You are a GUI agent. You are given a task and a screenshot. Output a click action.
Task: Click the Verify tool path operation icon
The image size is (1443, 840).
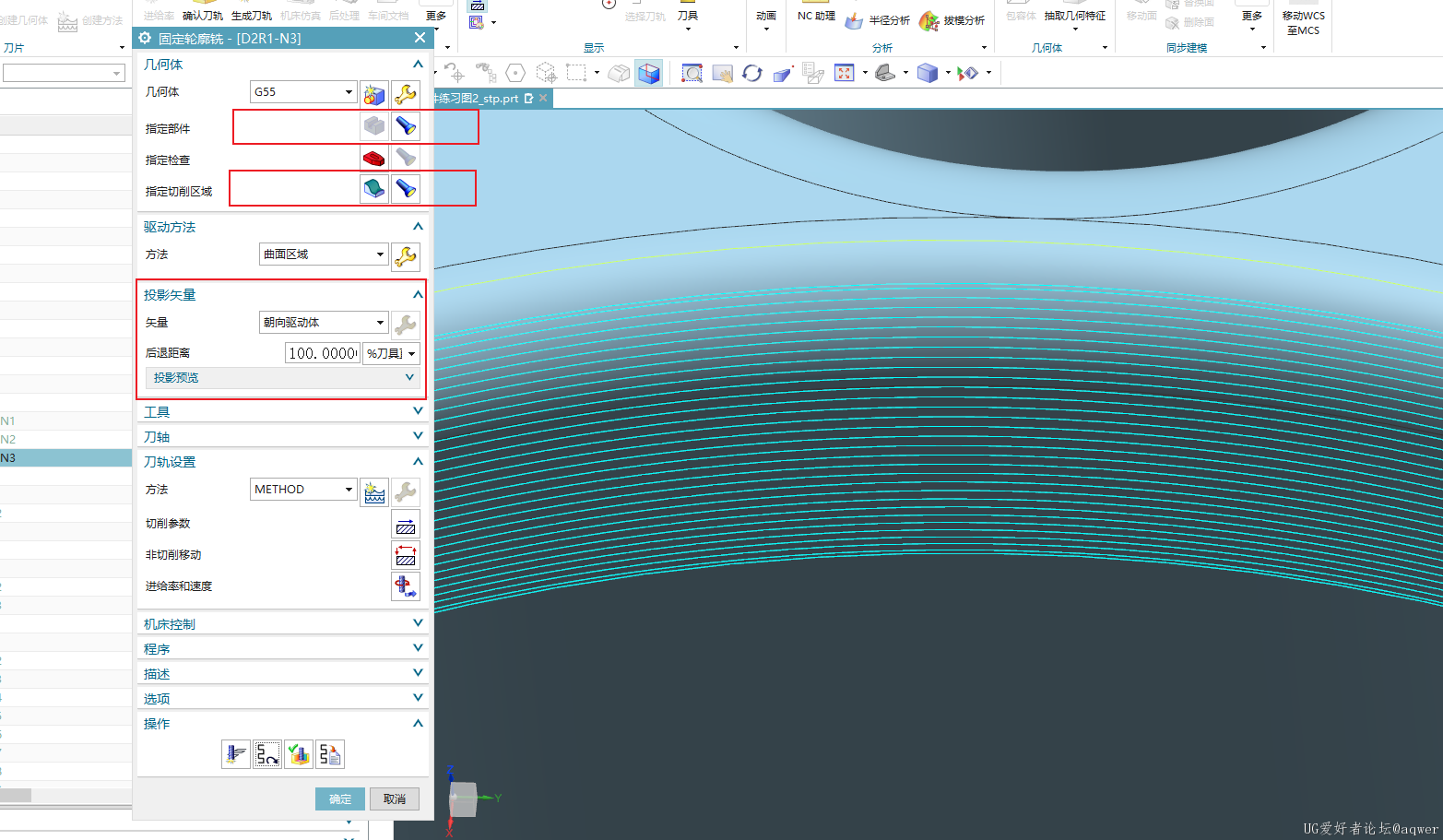299,754
